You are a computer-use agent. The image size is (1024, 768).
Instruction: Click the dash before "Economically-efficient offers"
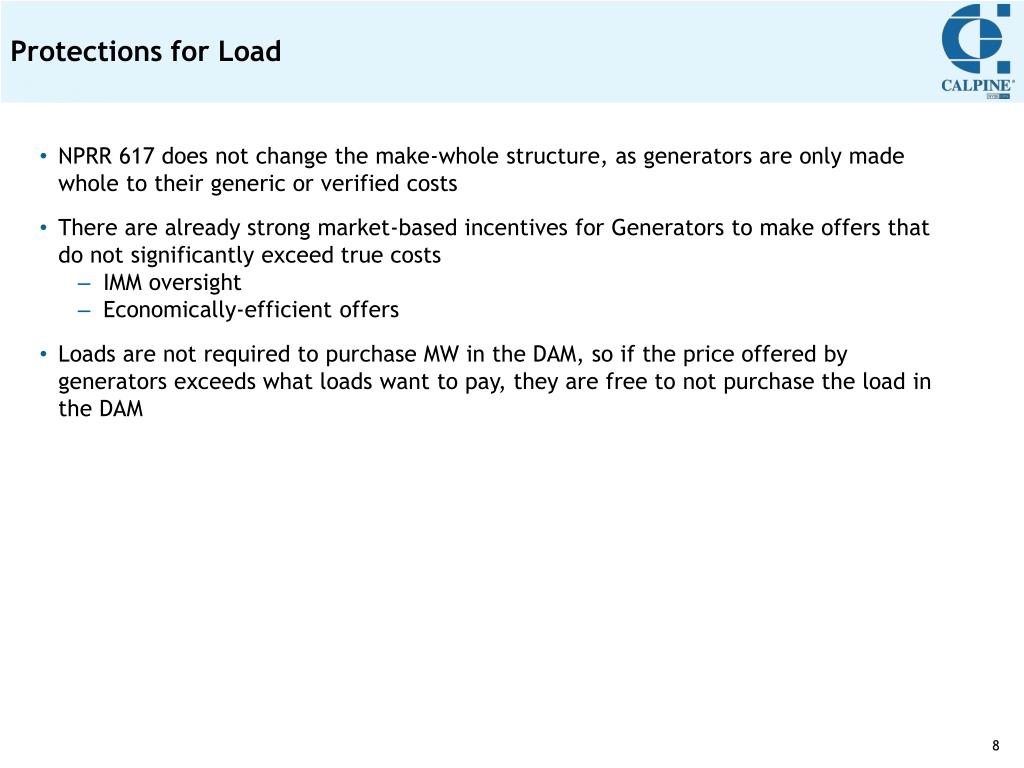point(84,311)
